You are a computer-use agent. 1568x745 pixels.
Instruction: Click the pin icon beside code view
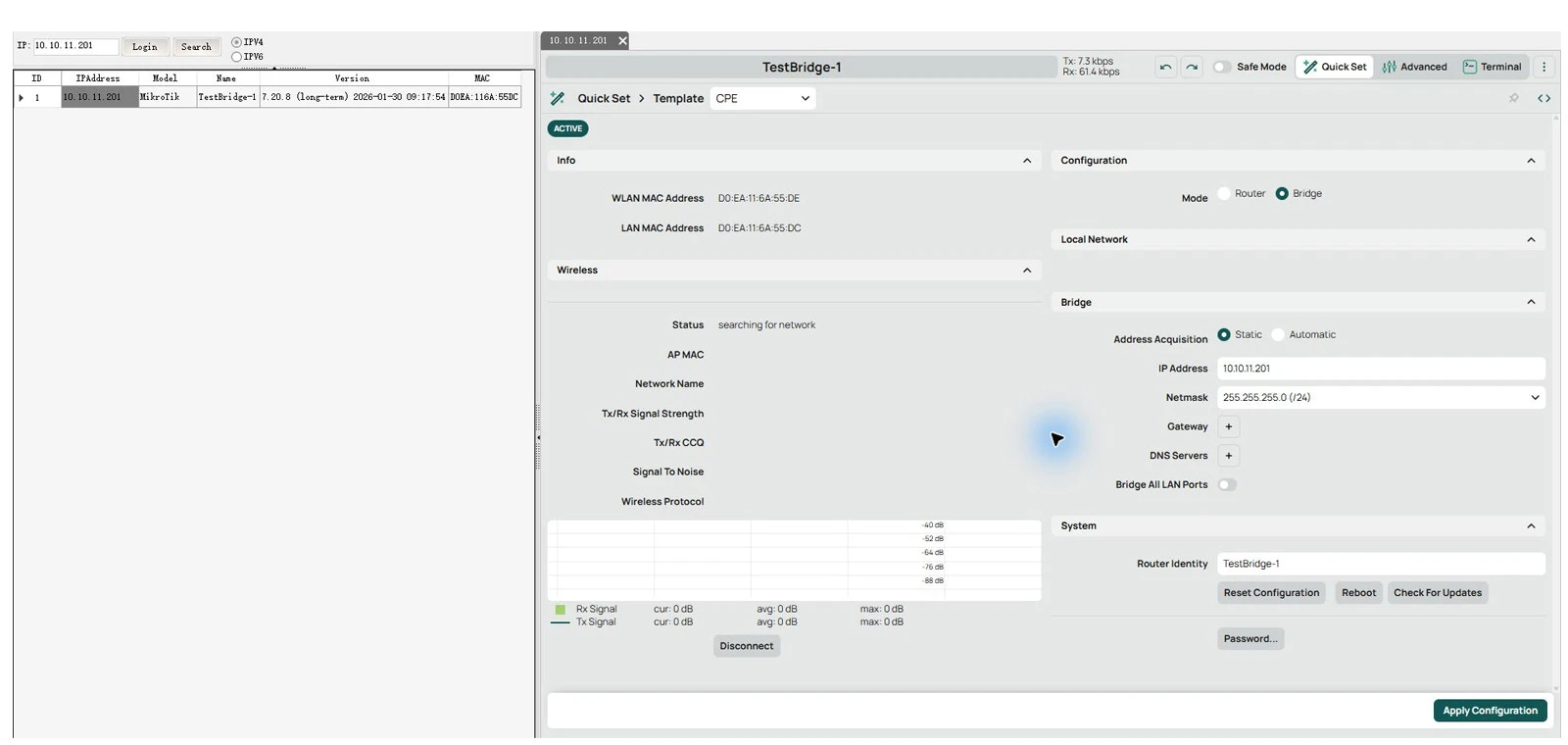click(1514, 98)
